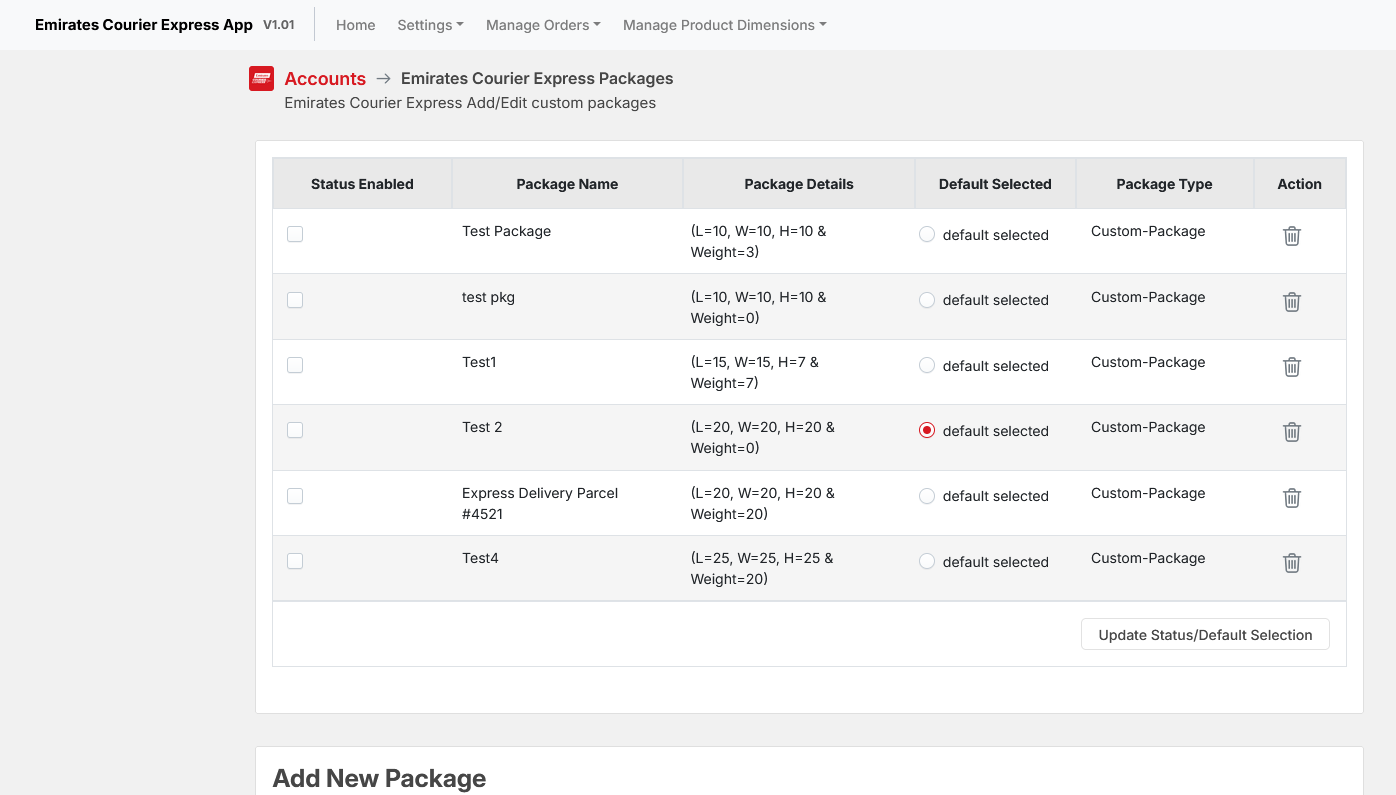1396x795 pixels.
Task: Go to the Home menu item
Action: point(355,25)
